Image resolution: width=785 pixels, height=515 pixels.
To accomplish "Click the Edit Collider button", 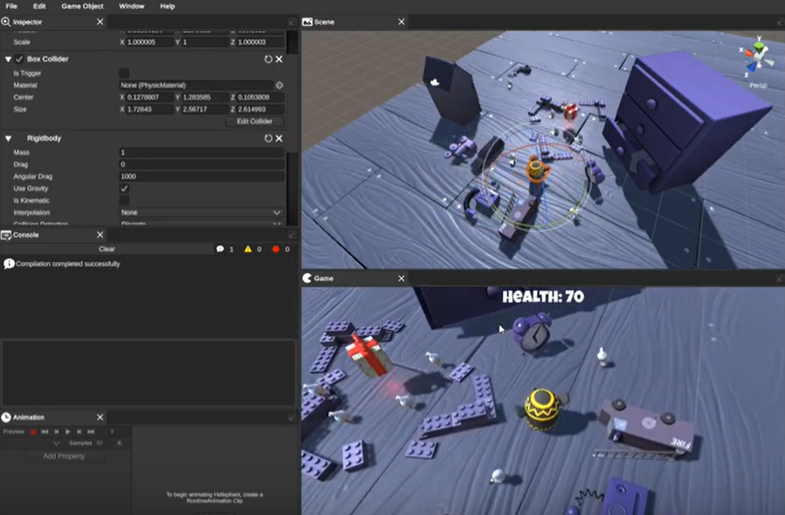I will click(253, 121).
